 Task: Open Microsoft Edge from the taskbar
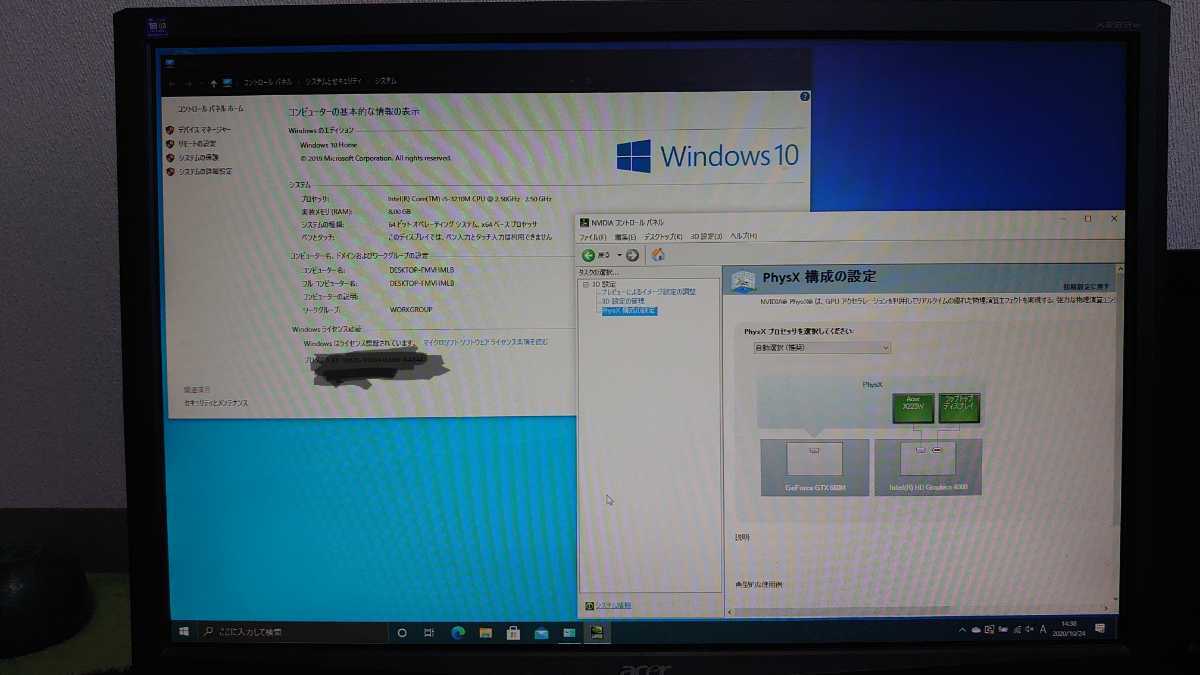click(458, 633)
